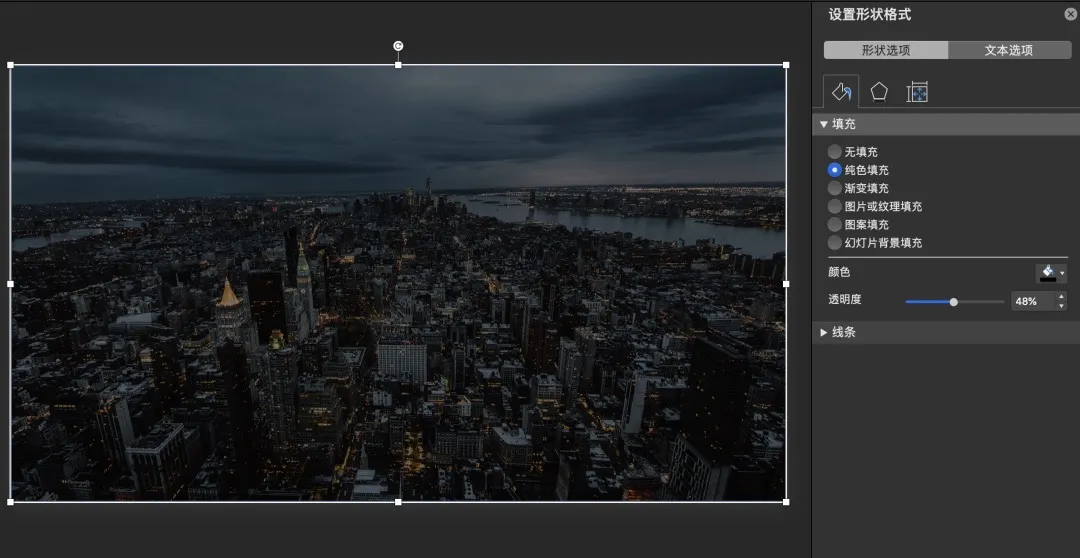Select the 无填充 radio option
1080x558 pixels.
(835, 152)
